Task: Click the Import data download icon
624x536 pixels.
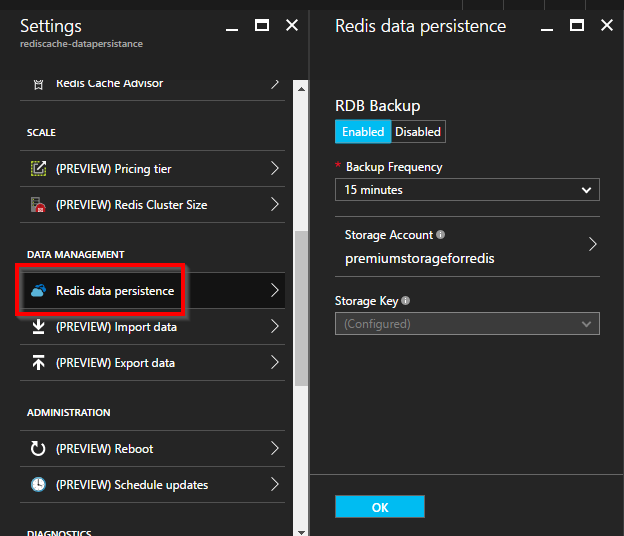Action: [x=39, y=327]
